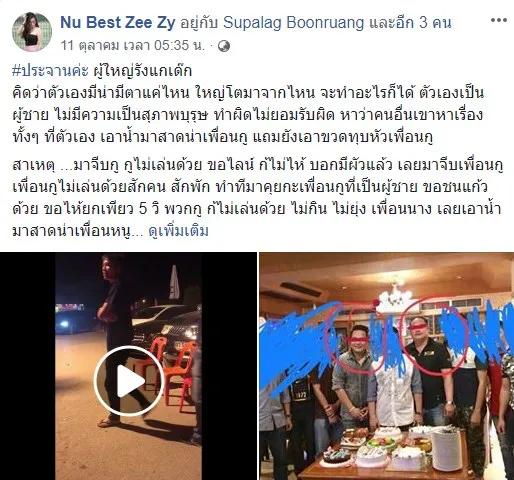Open the birthday group photo
514x480 pixels.
(x=387, y=366)
